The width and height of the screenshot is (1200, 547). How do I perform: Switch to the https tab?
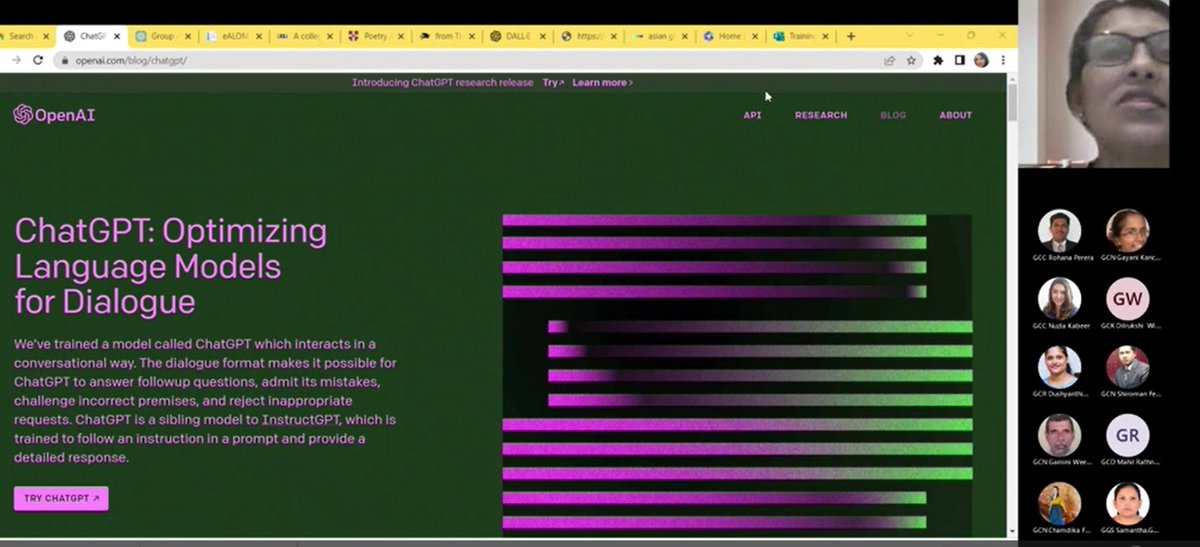tap(587, 36)
